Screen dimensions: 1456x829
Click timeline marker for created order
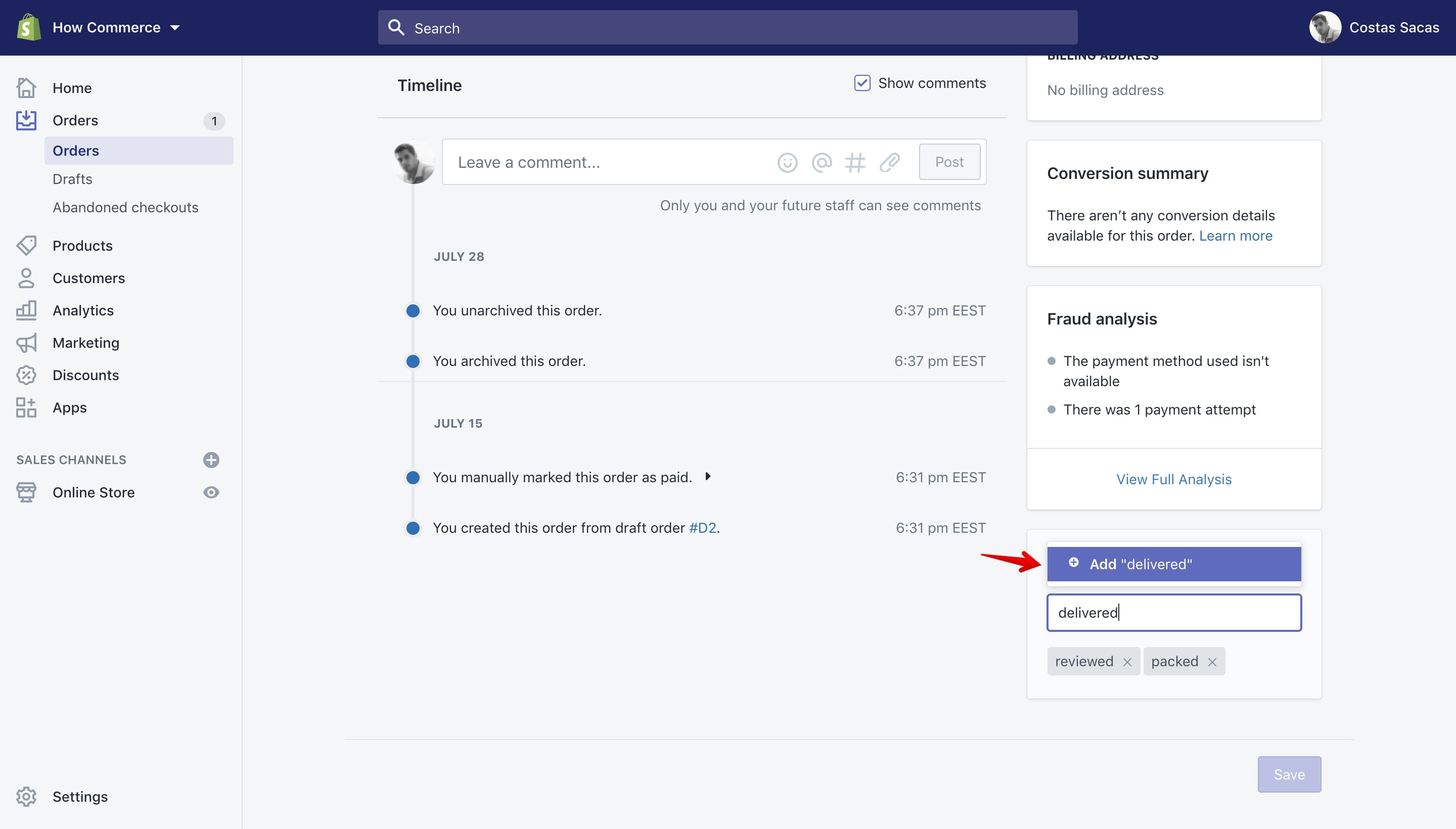pyautogui.click(x=413, y=528)
